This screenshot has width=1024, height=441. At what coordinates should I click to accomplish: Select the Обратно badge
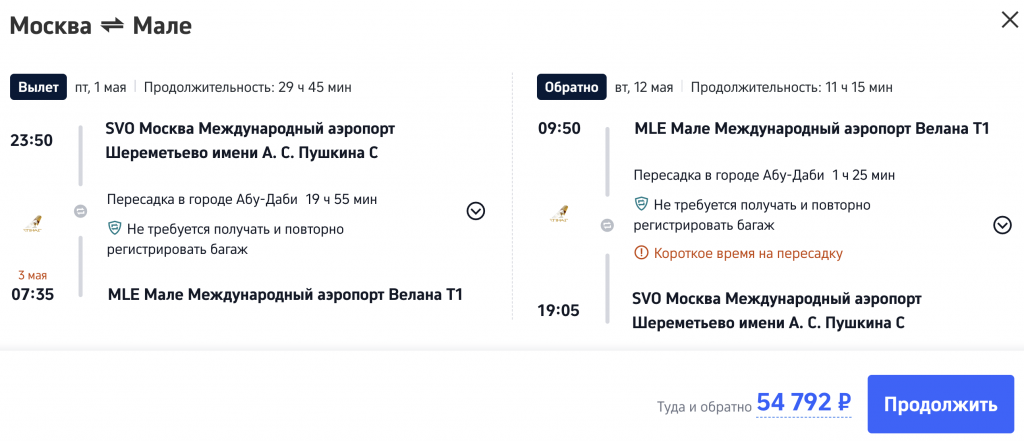(572, 87)
